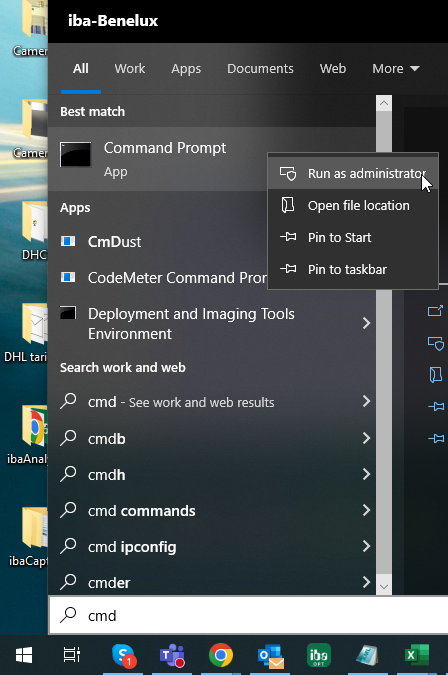
Task: Open Outlook from the taskbar
Action: tap(270, 655)
